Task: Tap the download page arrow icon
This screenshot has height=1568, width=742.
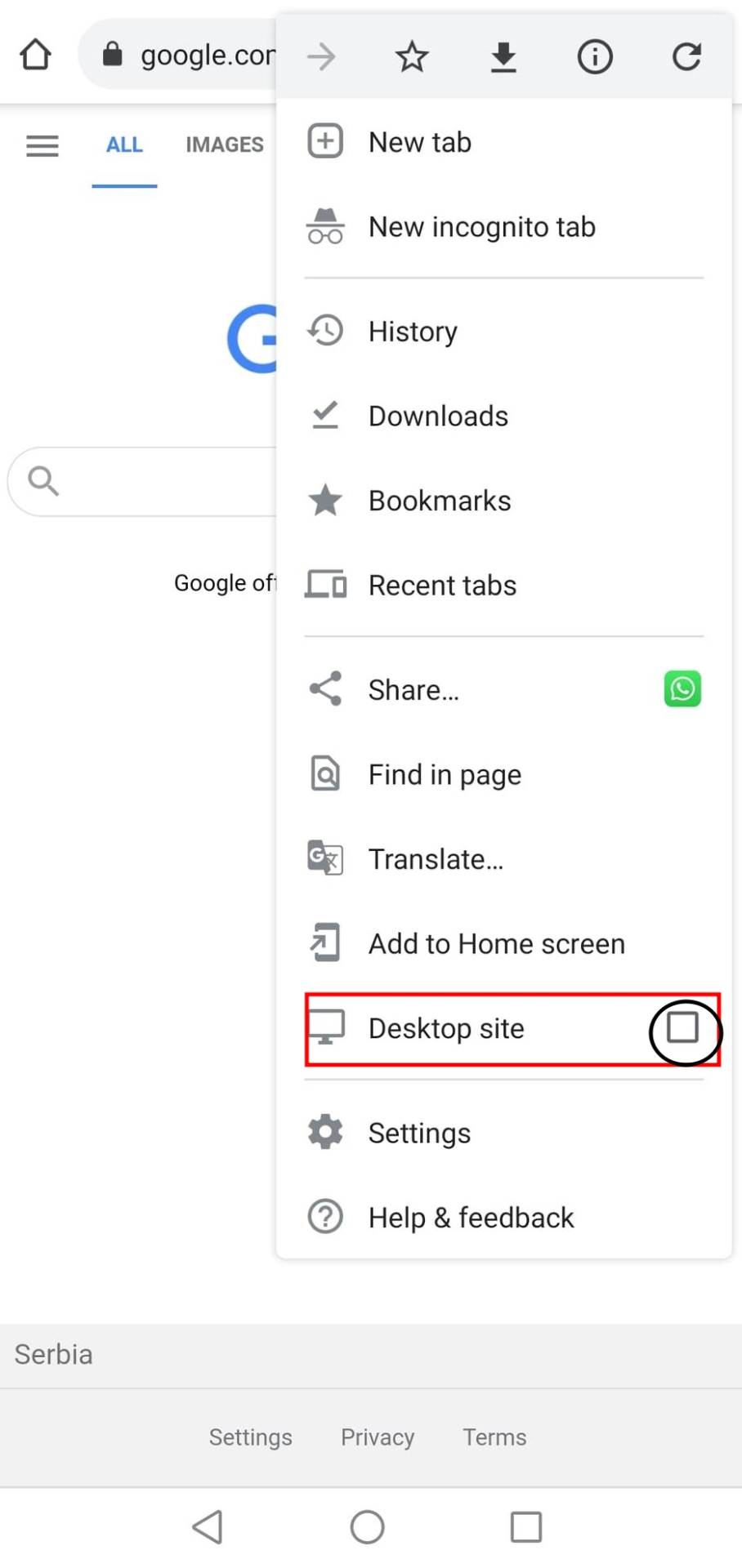Action: tap(503, 56)
